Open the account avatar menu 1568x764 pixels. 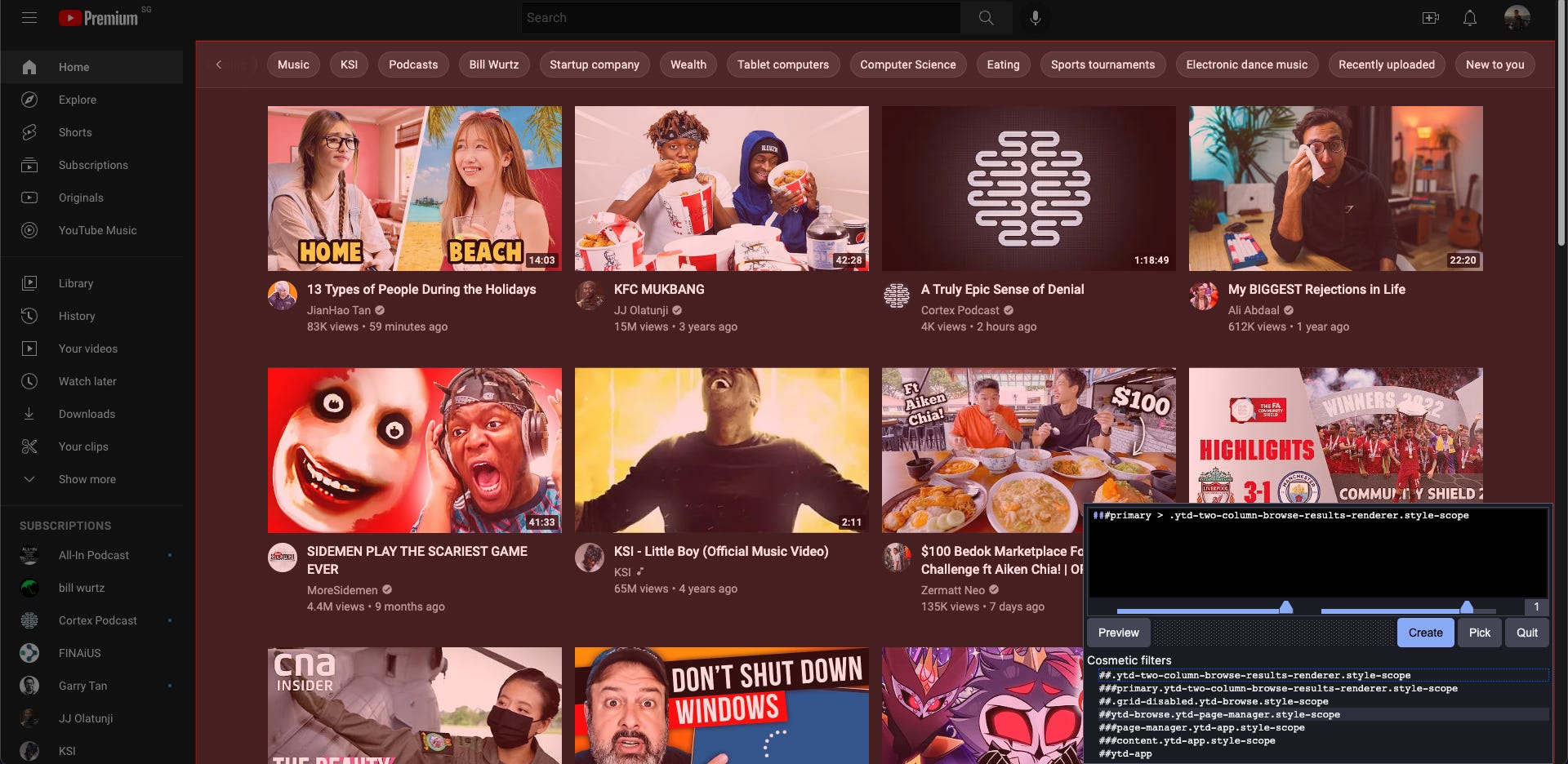click(x=1517, y=17)
